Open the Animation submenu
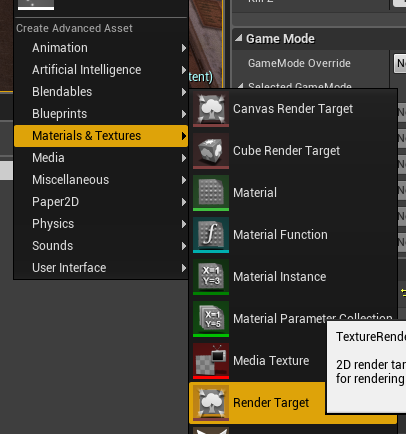The width and height of the screenshot is (406, 434). (x=101, y=48)
